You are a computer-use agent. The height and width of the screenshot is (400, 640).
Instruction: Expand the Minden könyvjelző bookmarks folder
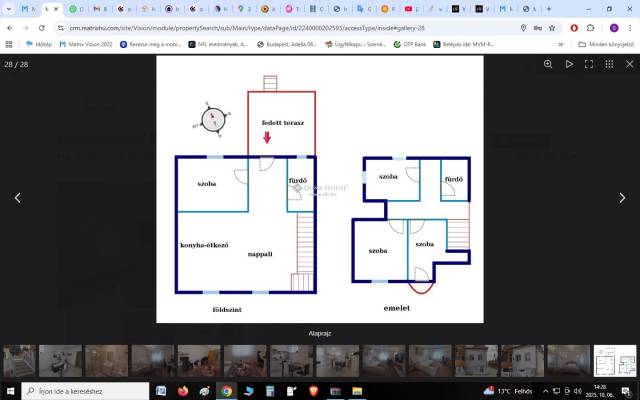pos(608,45)
